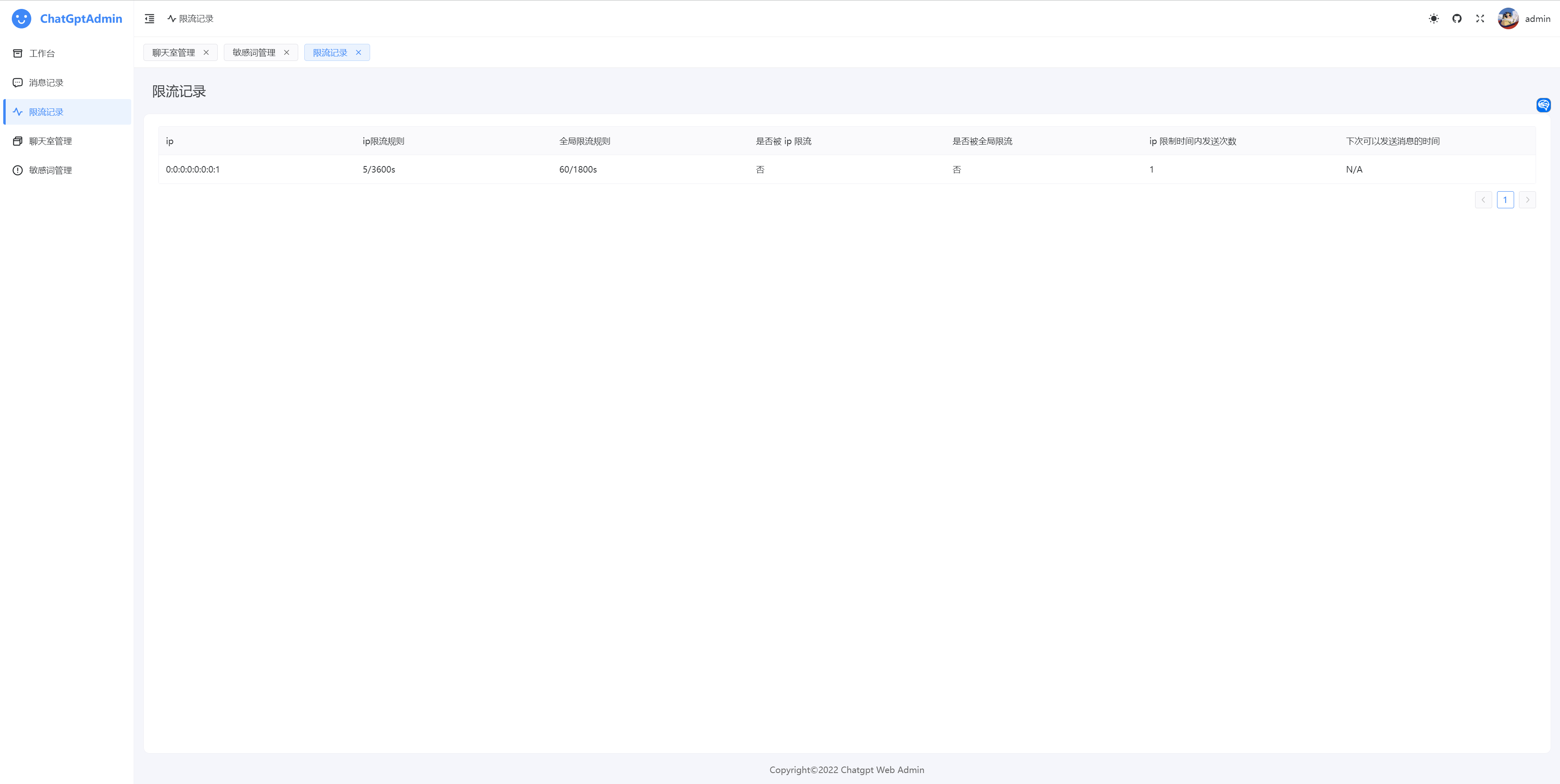Close the 聊天室管理 tab
1560x784 pixels.
coord(206,53)
